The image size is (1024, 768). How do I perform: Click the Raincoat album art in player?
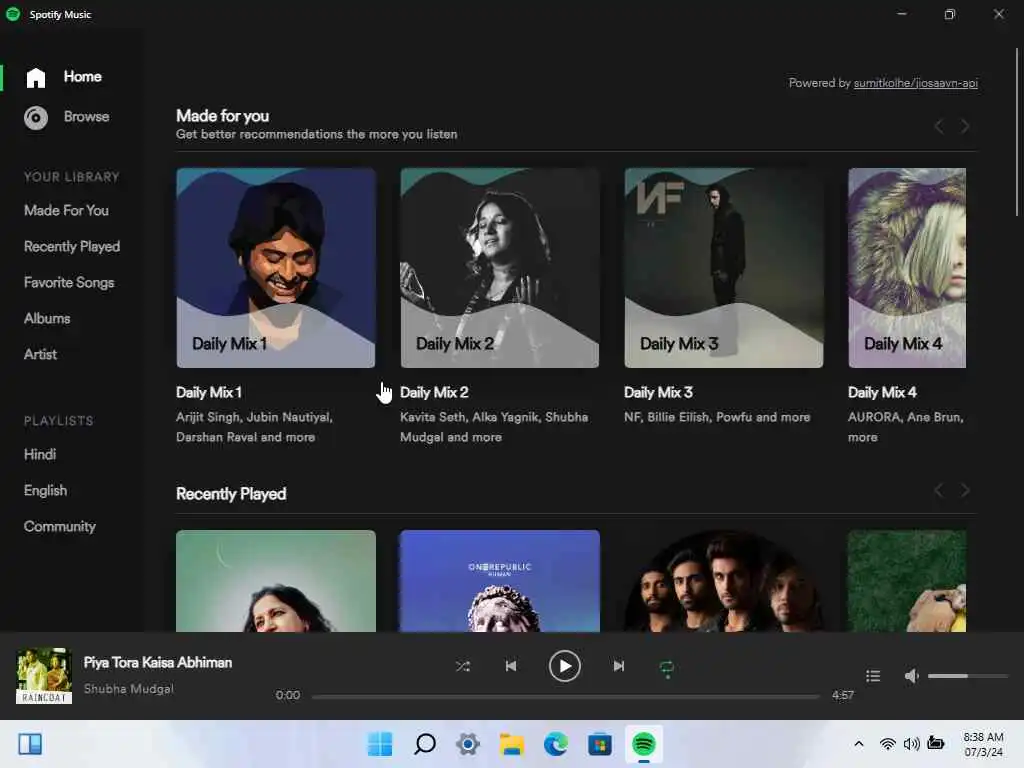point(44,675)
